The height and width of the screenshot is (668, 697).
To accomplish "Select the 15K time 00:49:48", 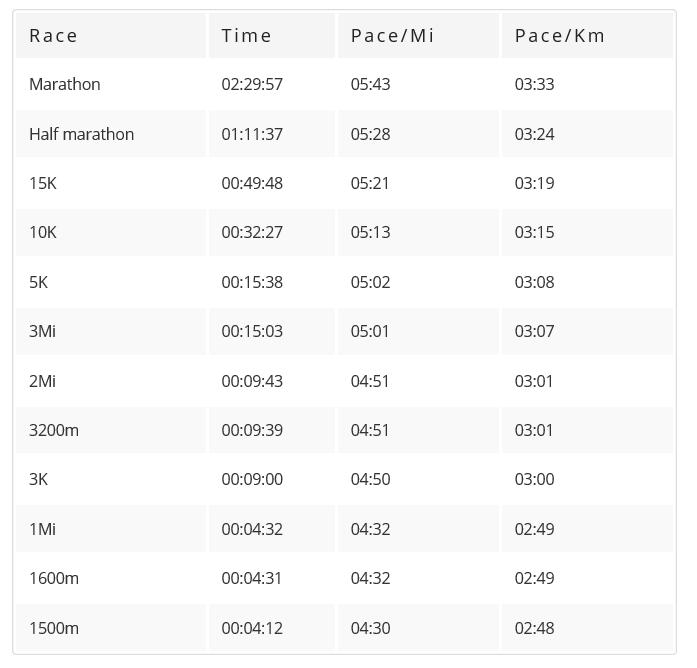I will click(x=252, y=183).
